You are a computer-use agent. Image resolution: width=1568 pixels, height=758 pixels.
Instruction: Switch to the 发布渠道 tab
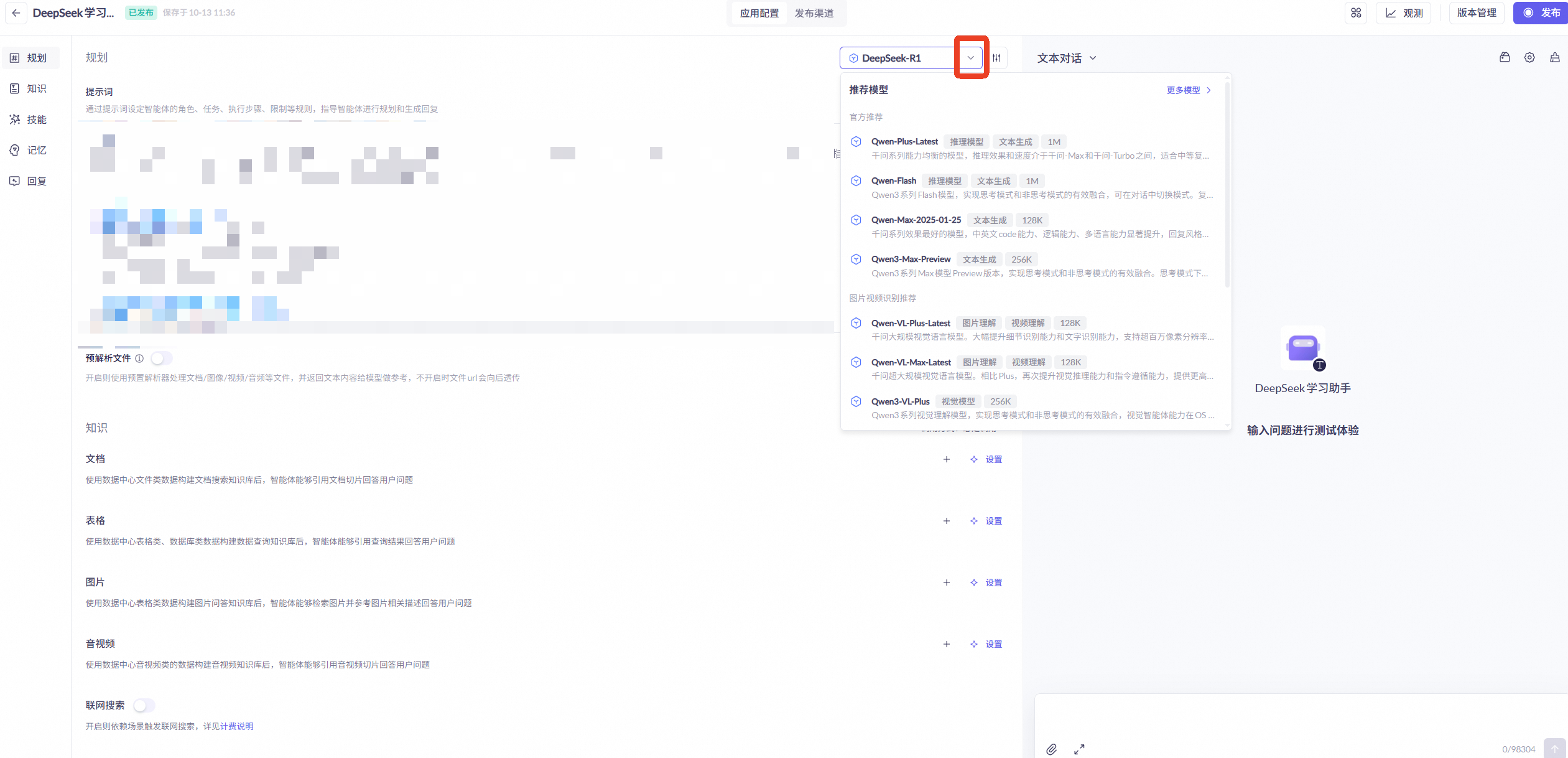[x=814, y=13]
